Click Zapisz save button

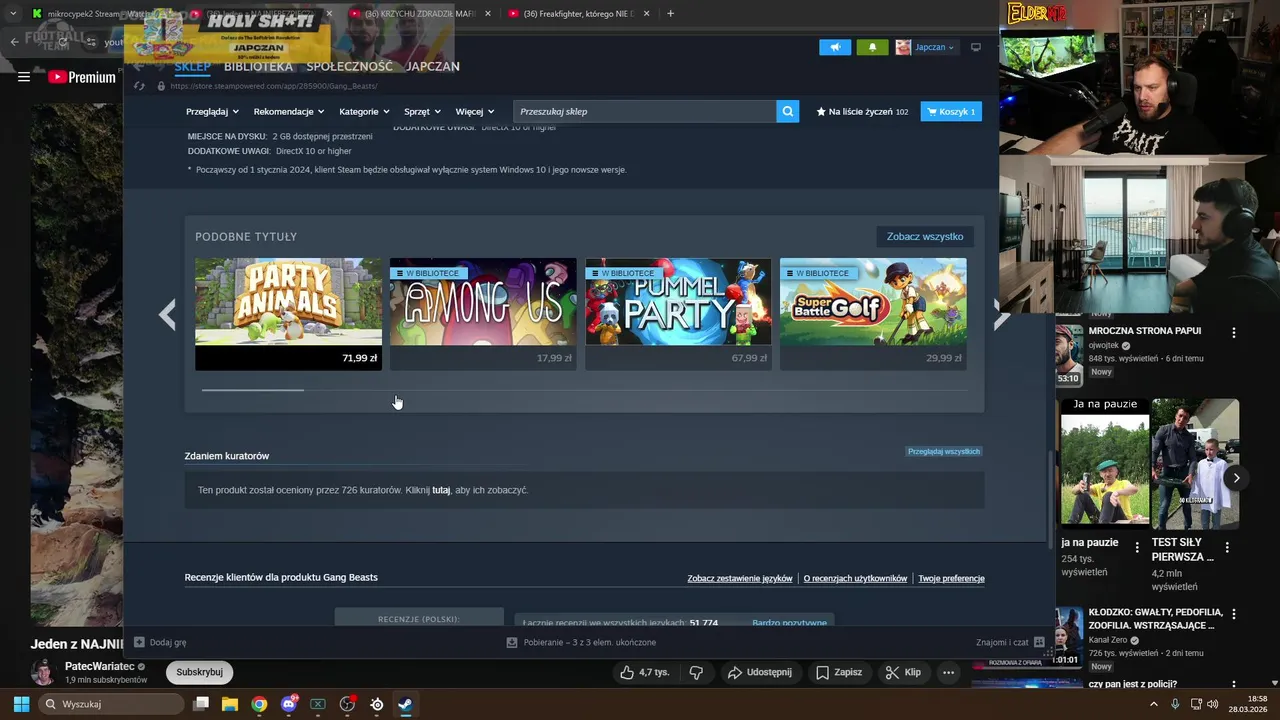point(838,673)
